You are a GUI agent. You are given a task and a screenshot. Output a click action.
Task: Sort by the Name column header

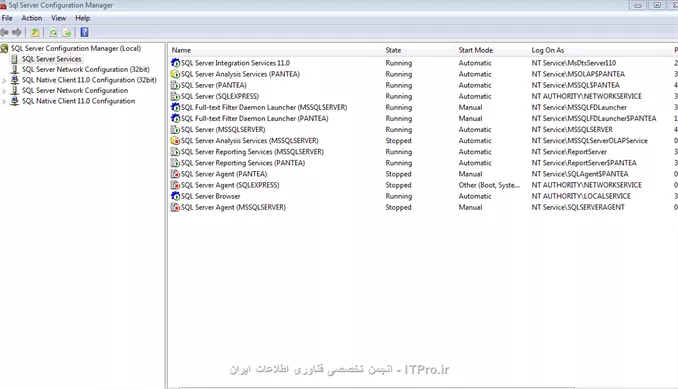275,50
